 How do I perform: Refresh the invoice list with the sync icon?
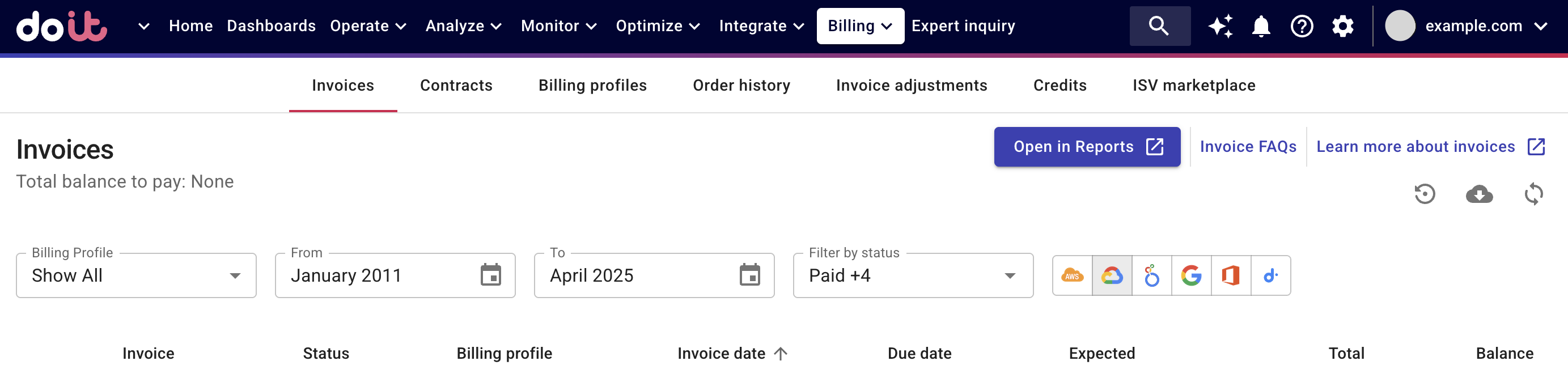[1535, 194]
